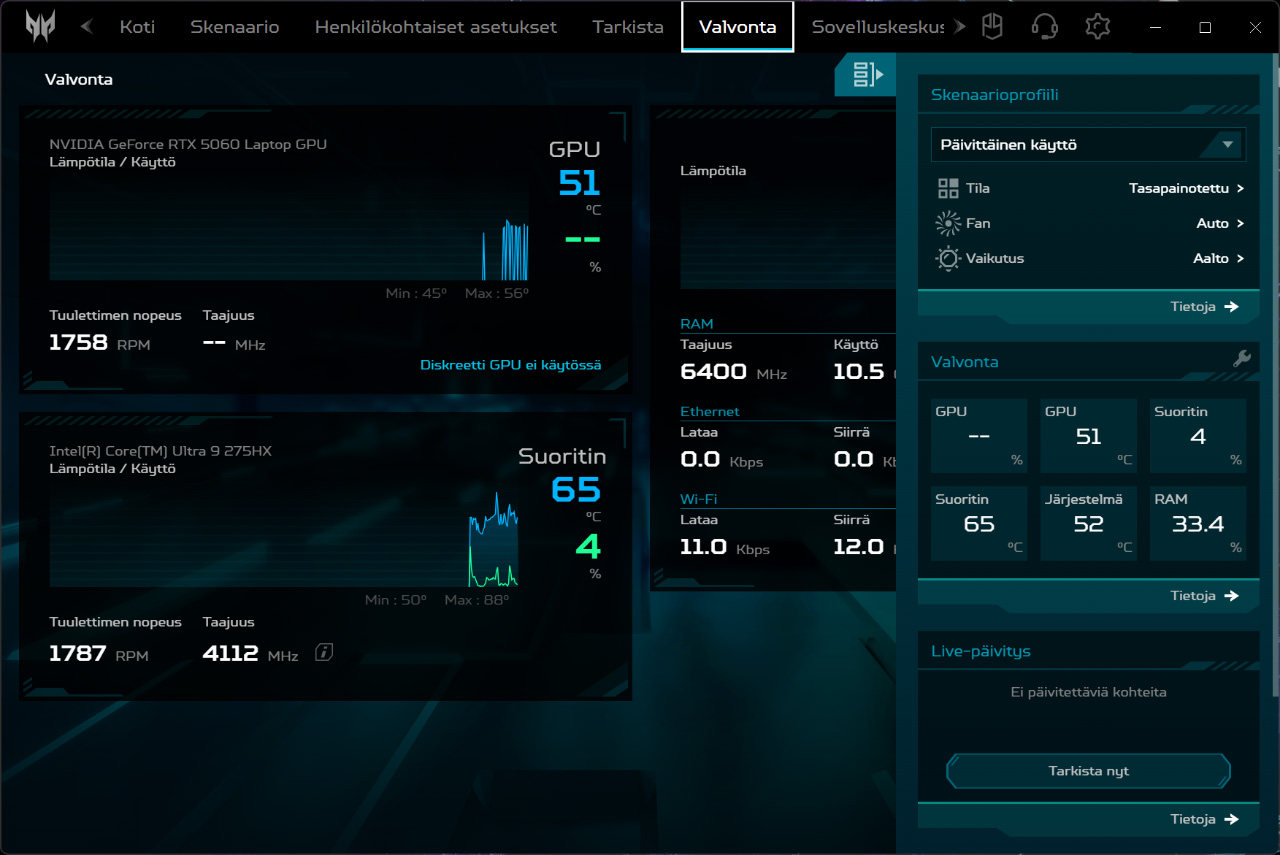Image resolution: width=1280 pixels, height=855 pixels.
Task: Open the Päivittäinen käyttö profile dropdown
Action: pyautogui.click(x=1088, y=145)
